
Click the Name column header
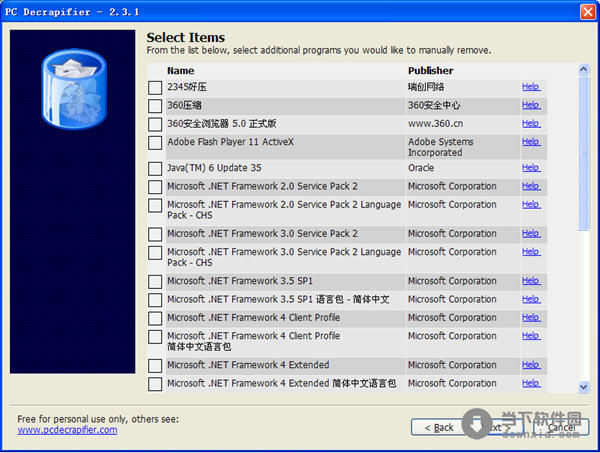181,71
